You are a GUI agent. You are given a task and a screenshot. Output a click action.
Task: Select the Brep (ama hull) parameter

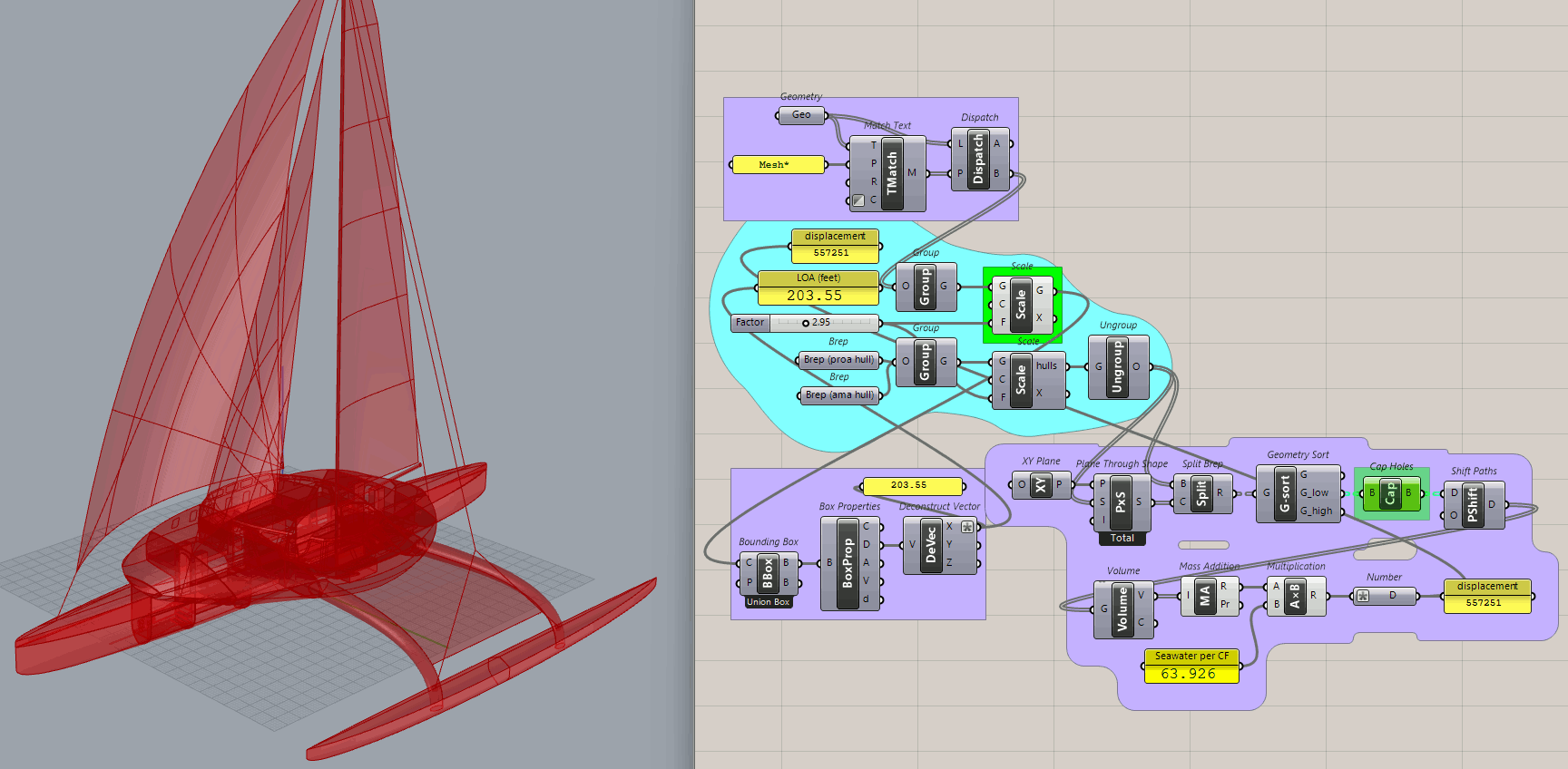click(839, 394)
